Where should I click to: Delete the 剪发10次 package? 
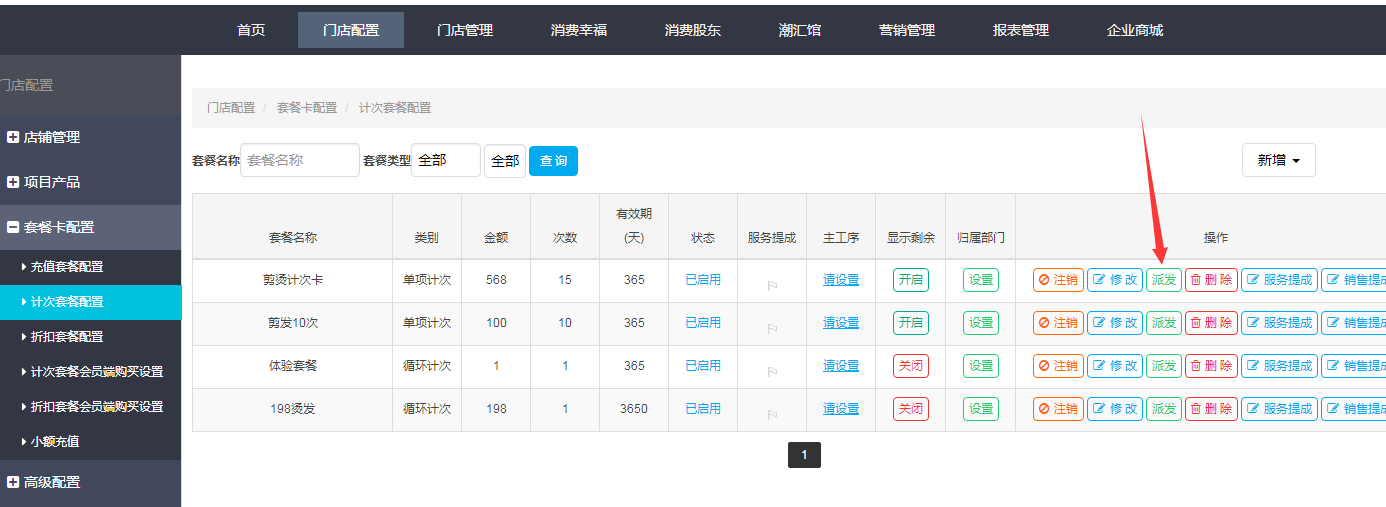[1211, 323]
